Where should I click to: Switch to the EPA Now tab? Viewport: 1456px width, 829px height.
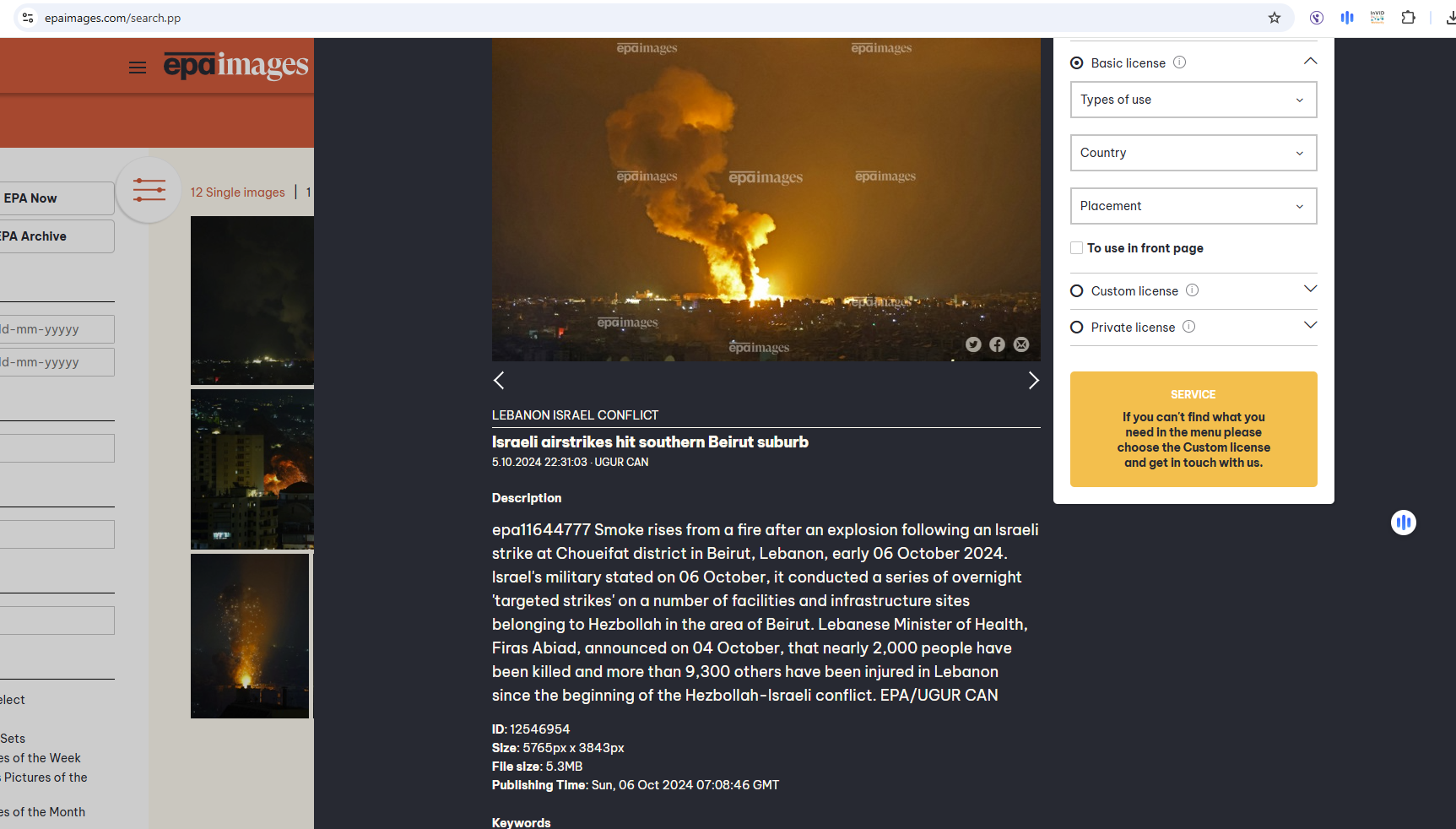(x=56, y=198)
